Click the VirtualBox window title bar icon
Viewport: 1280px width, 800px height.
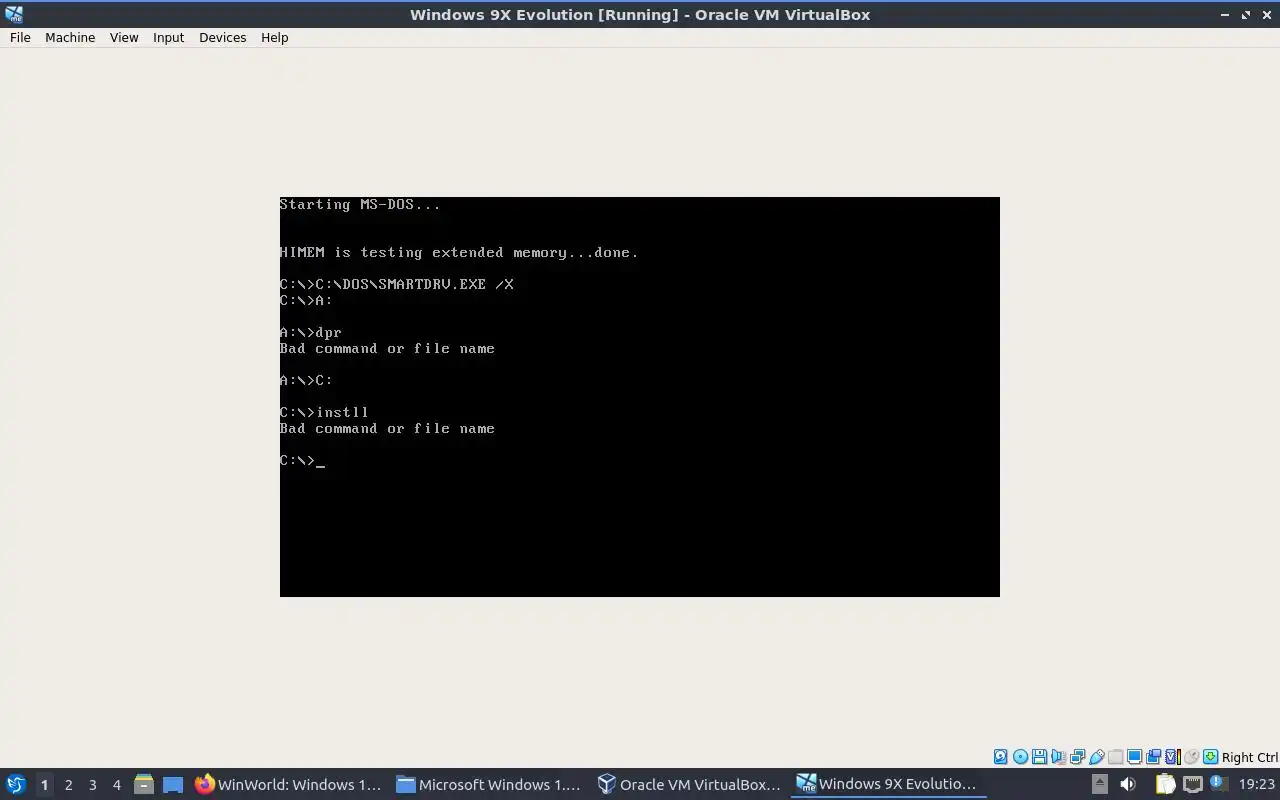click(13, 14)
